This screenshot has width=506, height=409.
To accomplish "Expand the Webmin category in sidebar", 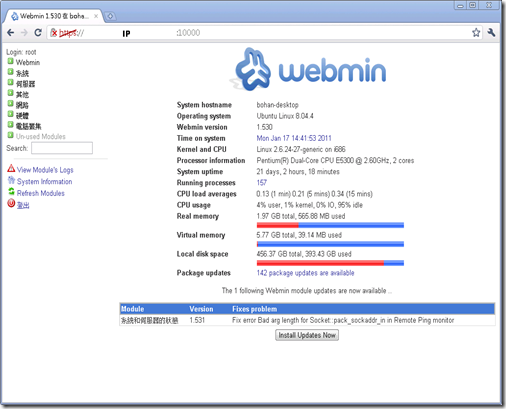I will [10, 61].
